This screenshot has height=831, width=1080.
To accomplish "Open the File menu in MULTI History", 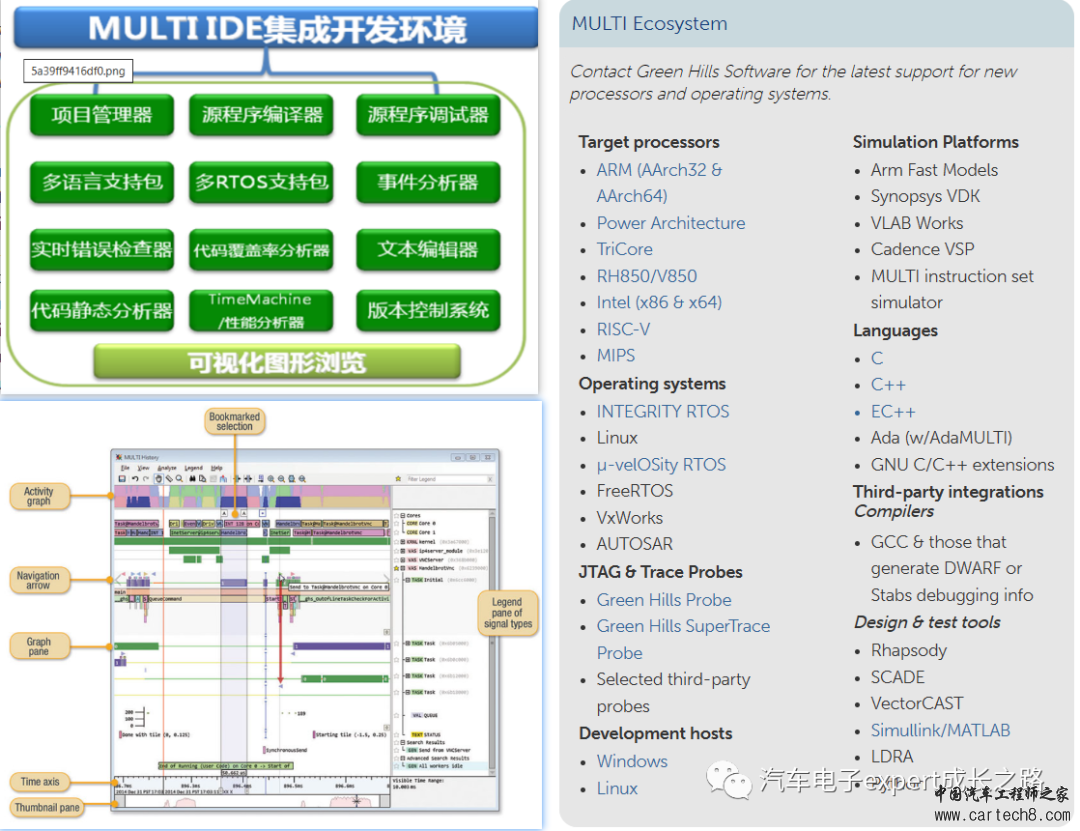I will tap(125, 468).
